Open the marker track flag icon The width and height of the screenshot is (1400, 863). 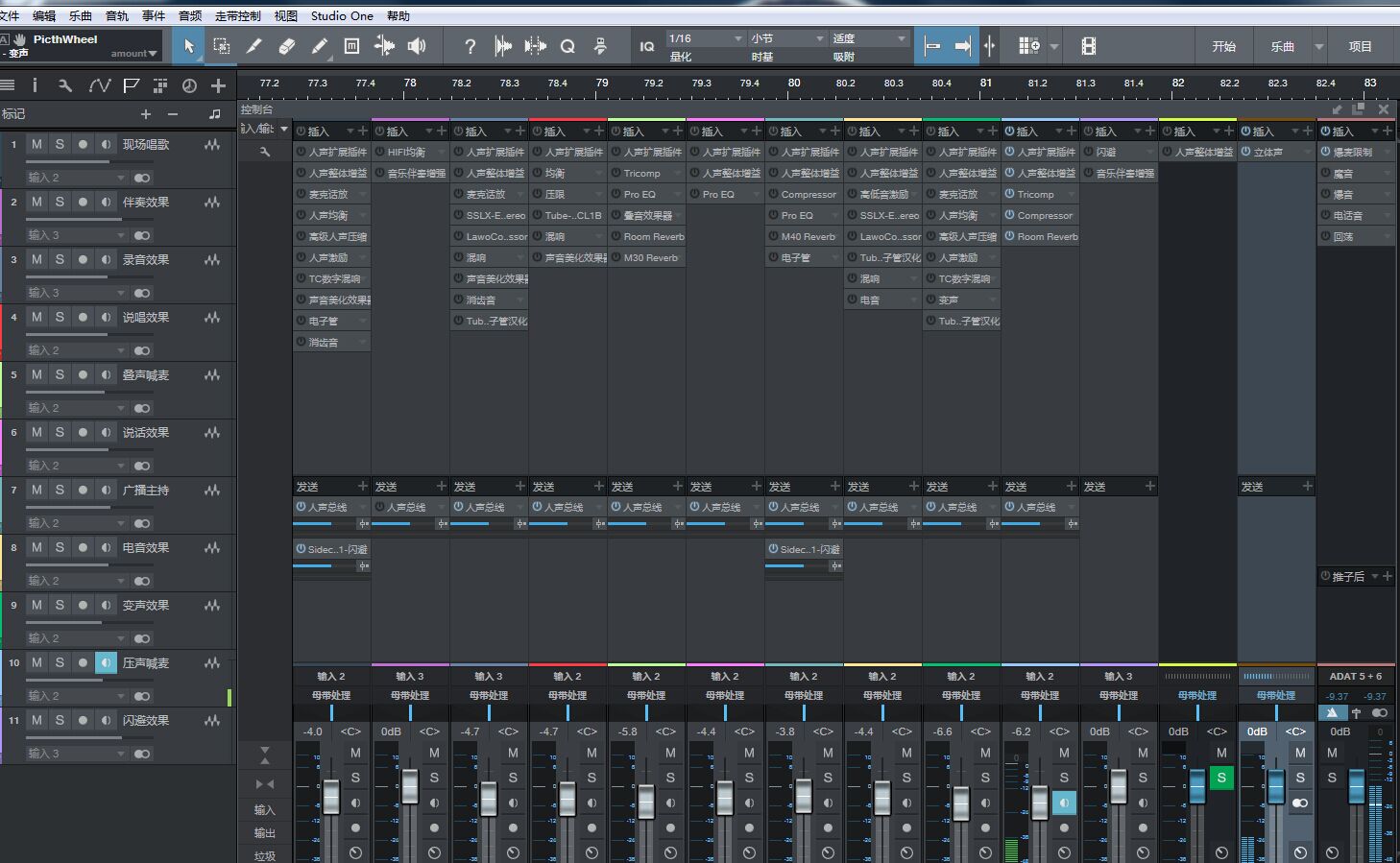point(132,85)
